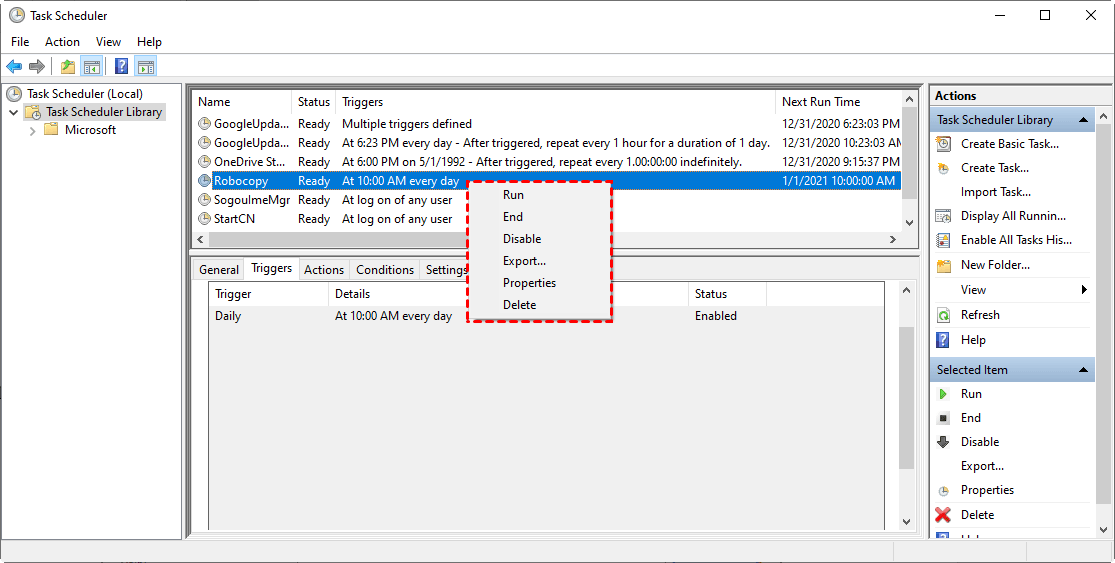Click the red Delete icon in Actions pane
The height and width of the screenshot is (563, 1115).
point(943,515)
